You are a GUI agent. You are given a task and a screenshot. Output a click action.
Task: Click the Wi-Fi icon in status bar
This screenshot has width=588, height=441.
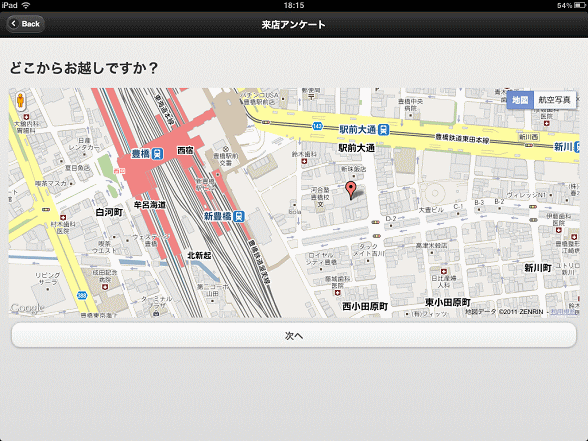(26, 5)
